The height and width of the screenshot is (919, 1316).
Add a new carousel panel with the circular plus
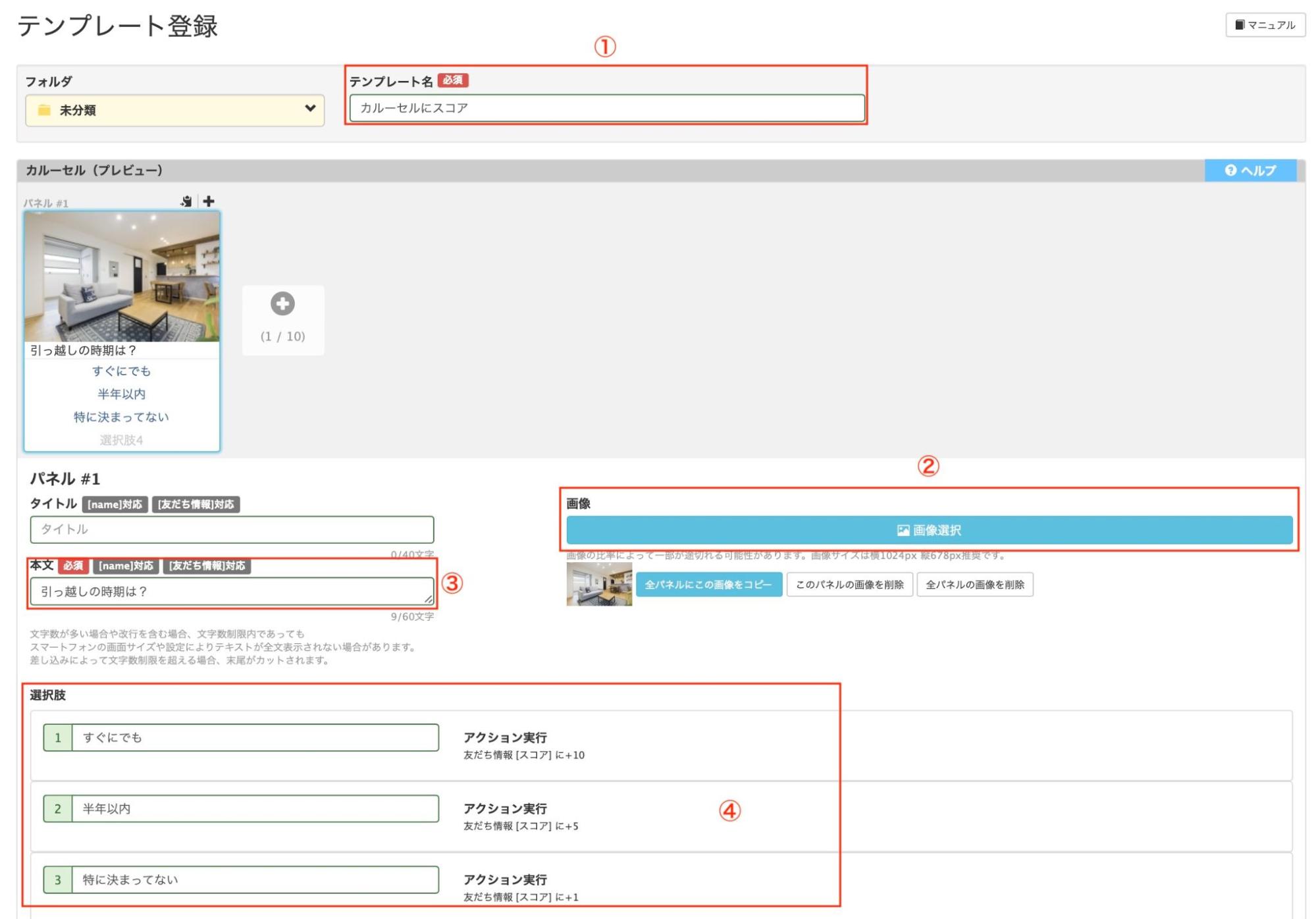click(282, 304)
